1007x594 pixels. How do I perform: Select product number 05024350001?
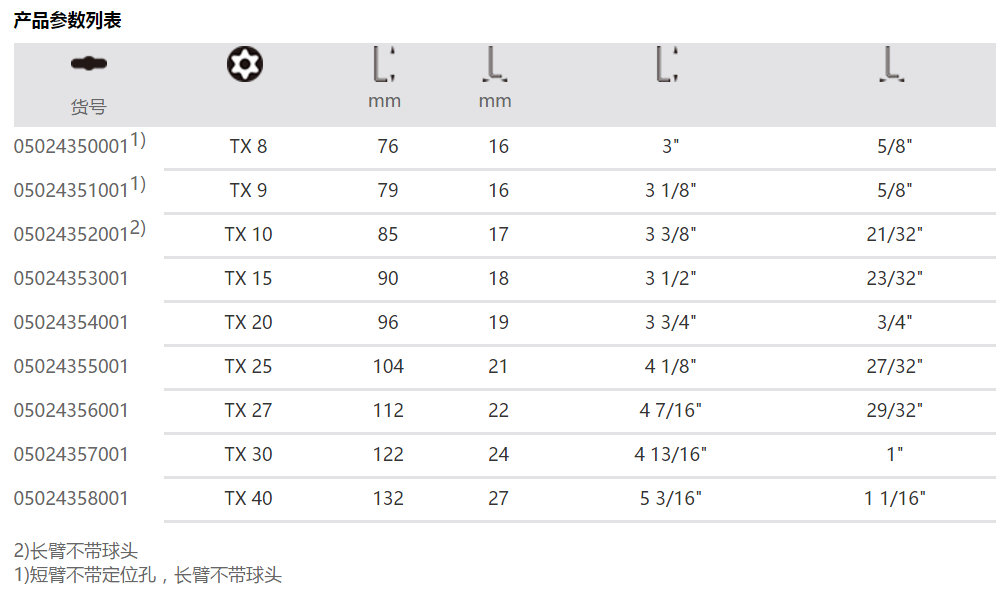(71, 147)
